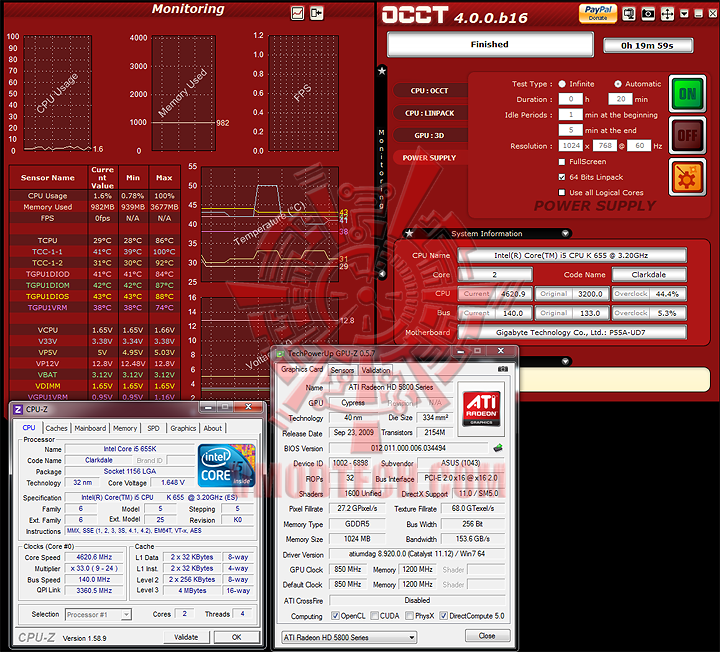Switch to the CPU-Z SPD tab
Screen dimensions: 720x652
[153, 428]
